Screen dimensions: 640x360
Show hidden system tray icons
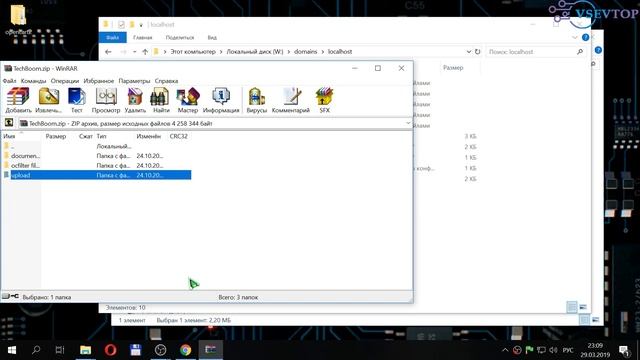[505, 350]
